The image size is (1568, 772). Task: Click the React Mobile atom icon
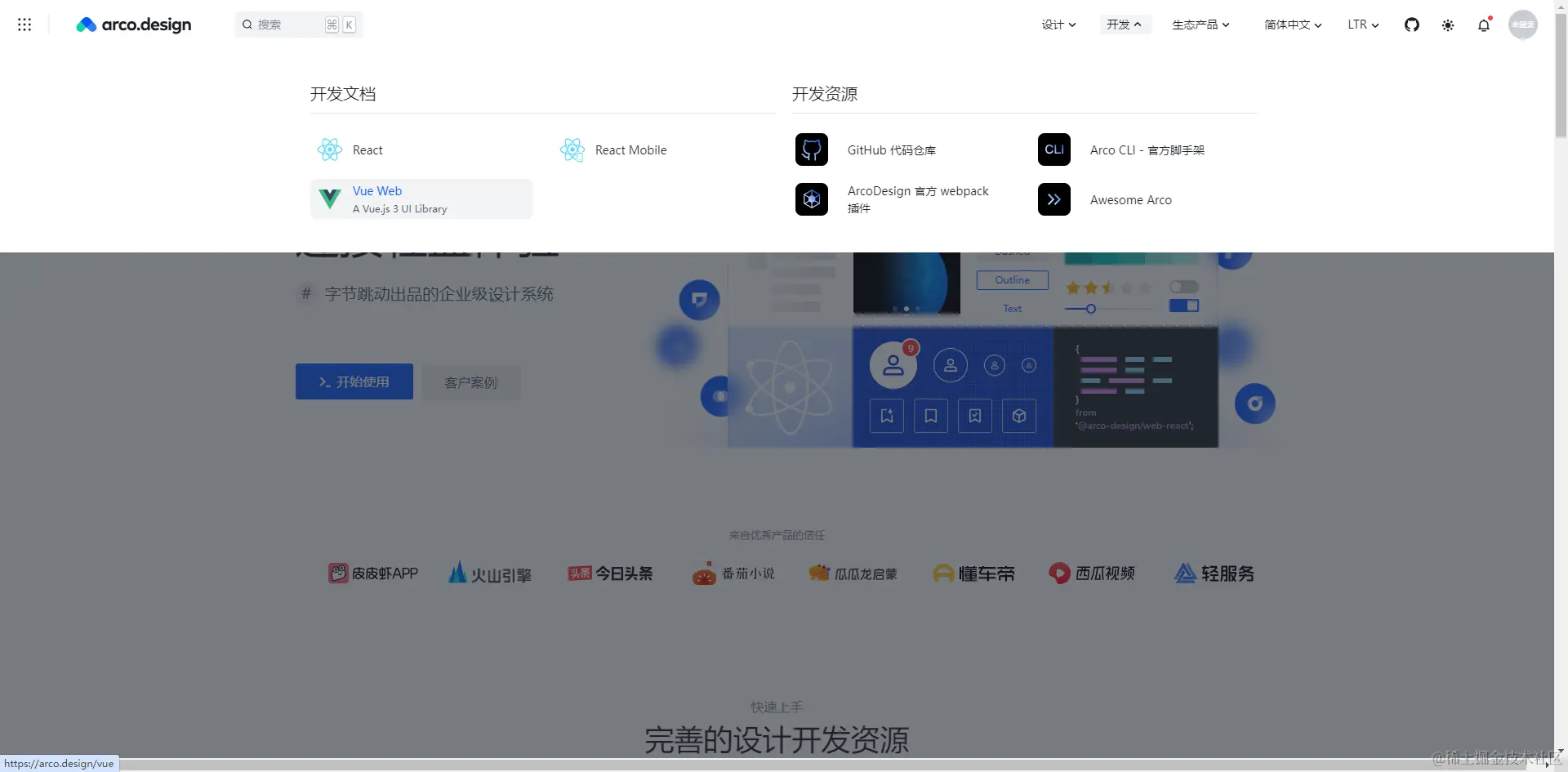[572, 149]
